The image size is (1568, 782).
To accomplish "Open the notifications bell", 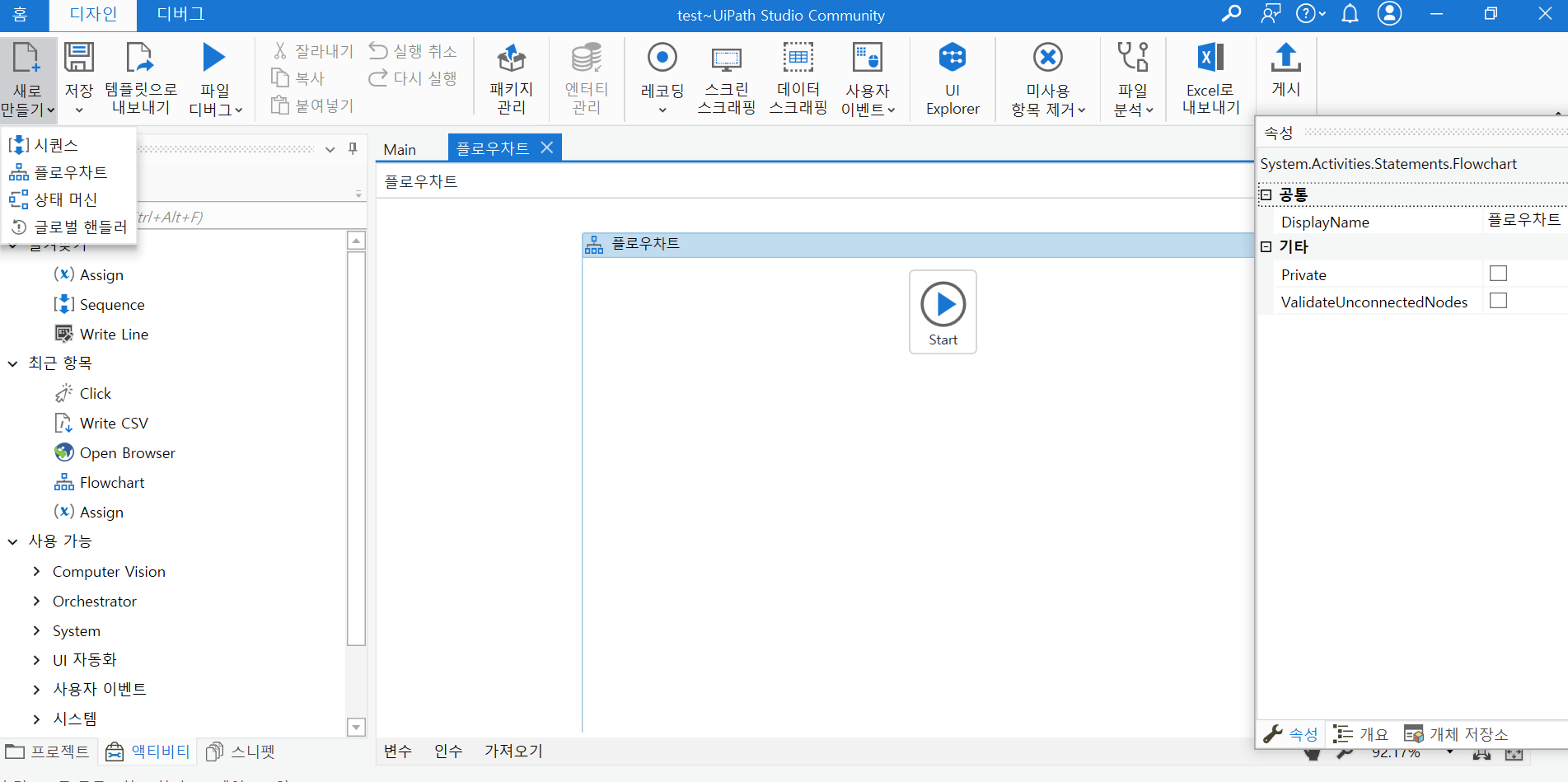I will point(1350,14).
